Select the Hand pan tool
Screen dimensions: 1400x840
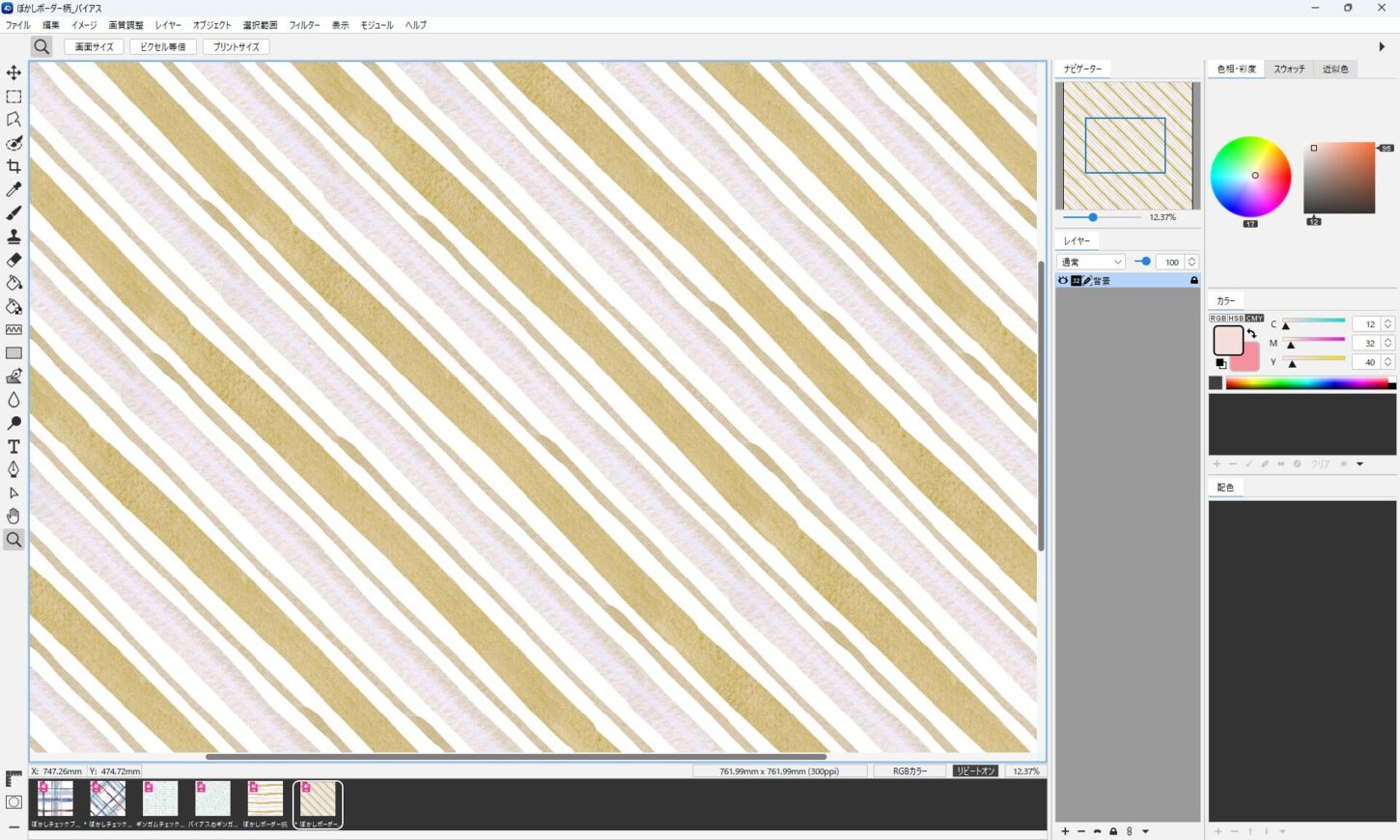point(14,517)
